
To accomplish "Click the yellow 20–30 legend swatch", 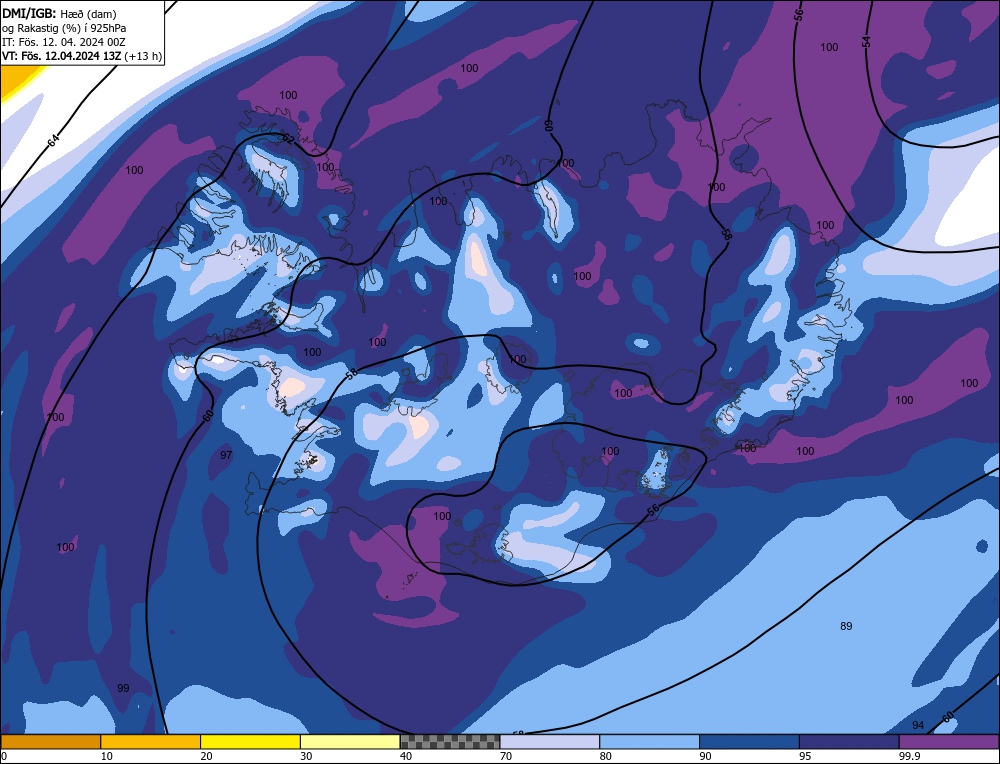I will (250, 742).
